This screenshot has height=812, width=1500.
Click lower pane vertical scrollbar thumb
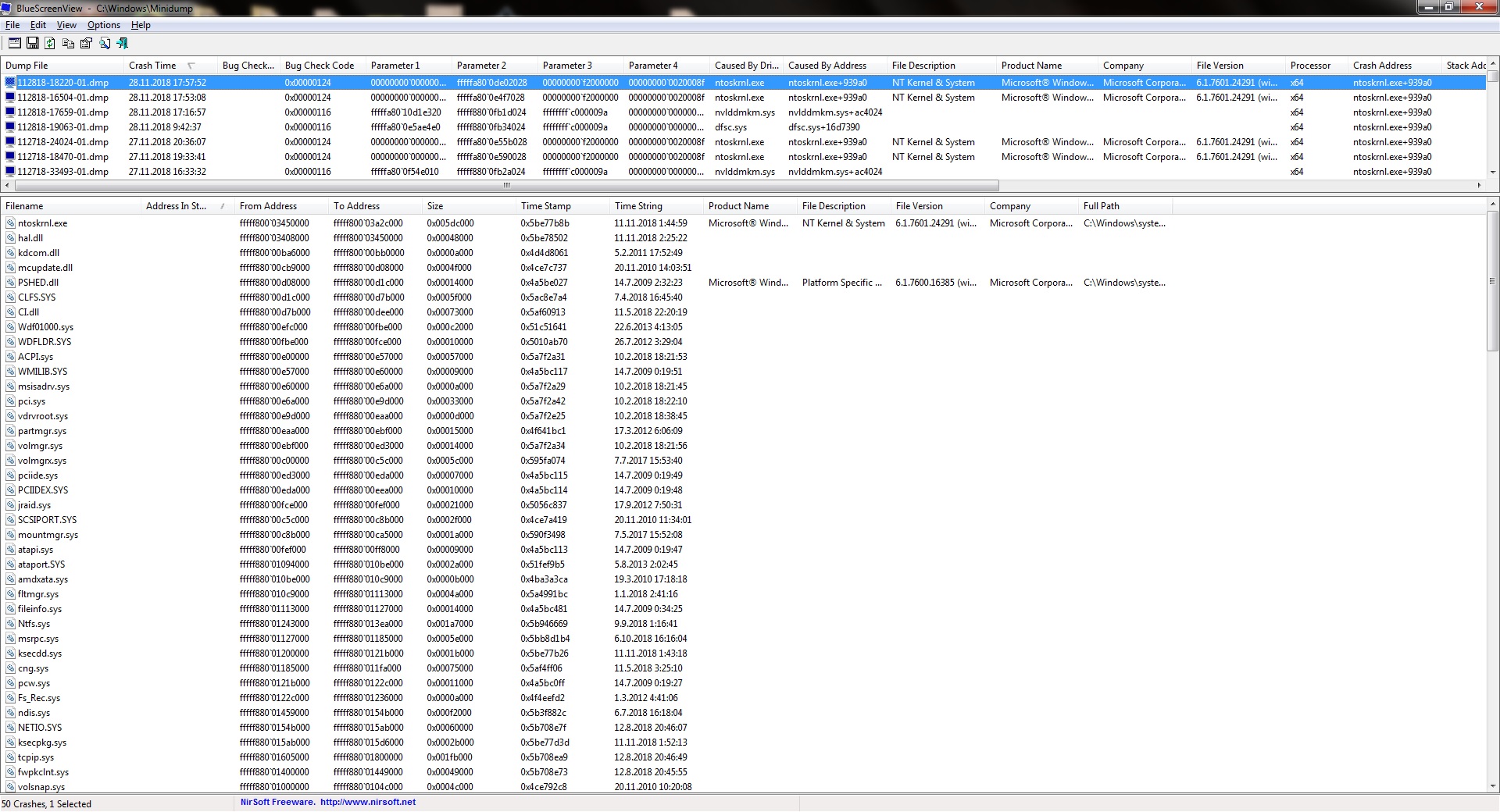[1493, 281]
